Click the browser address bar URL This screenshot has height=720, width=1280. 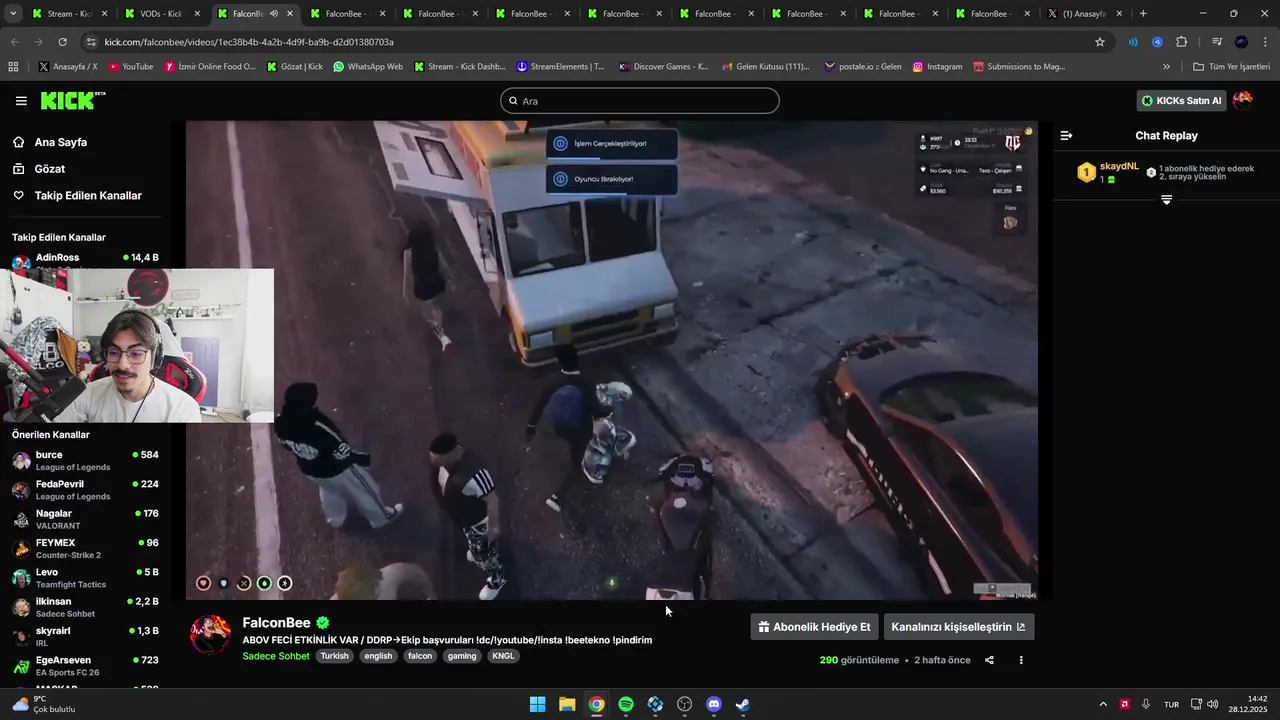[249, 42]
